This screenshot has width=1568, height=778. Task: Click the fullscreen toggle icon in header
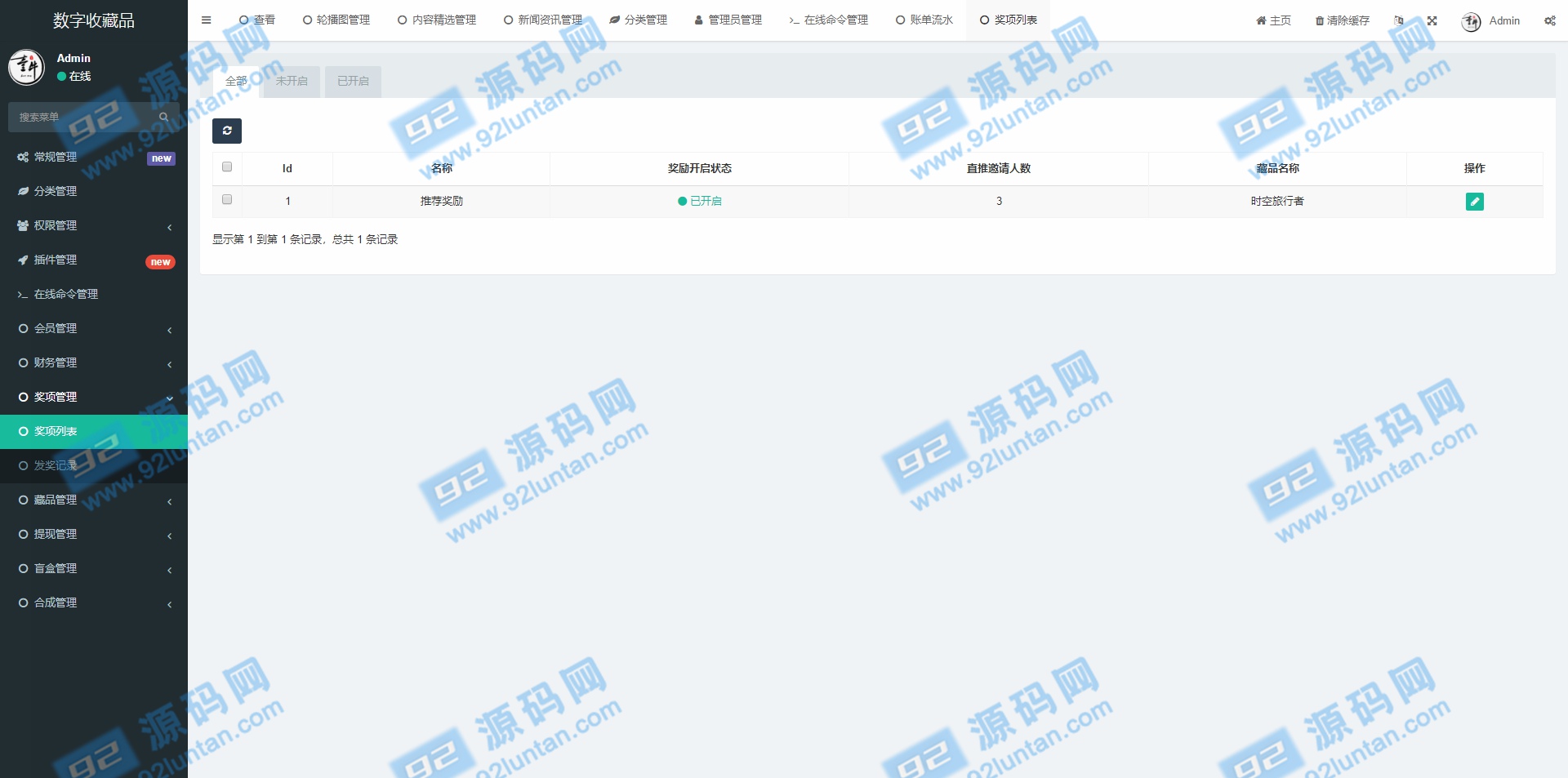click(x=1432, y=20)
